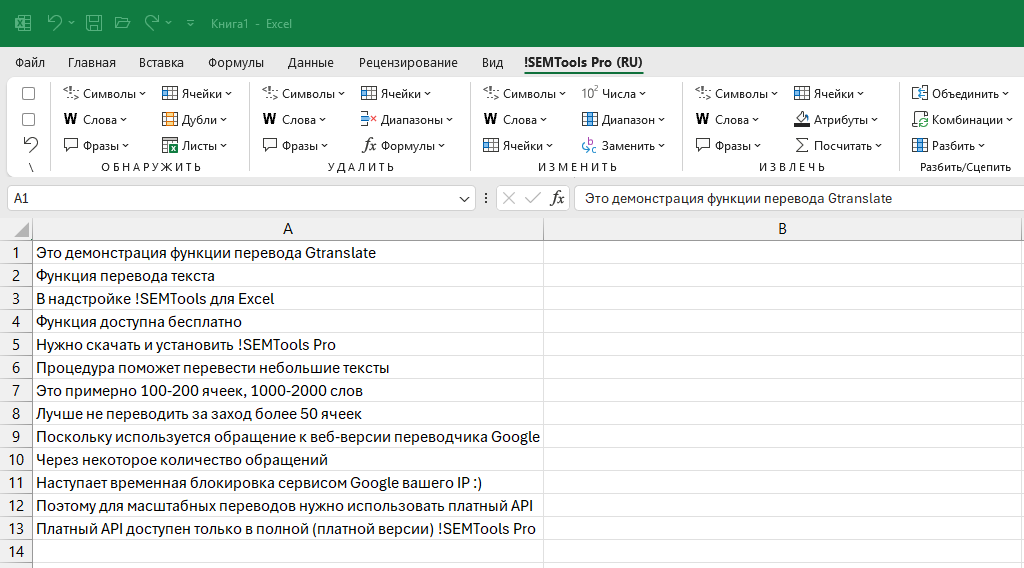Click the Redo arrow icon

152,22
